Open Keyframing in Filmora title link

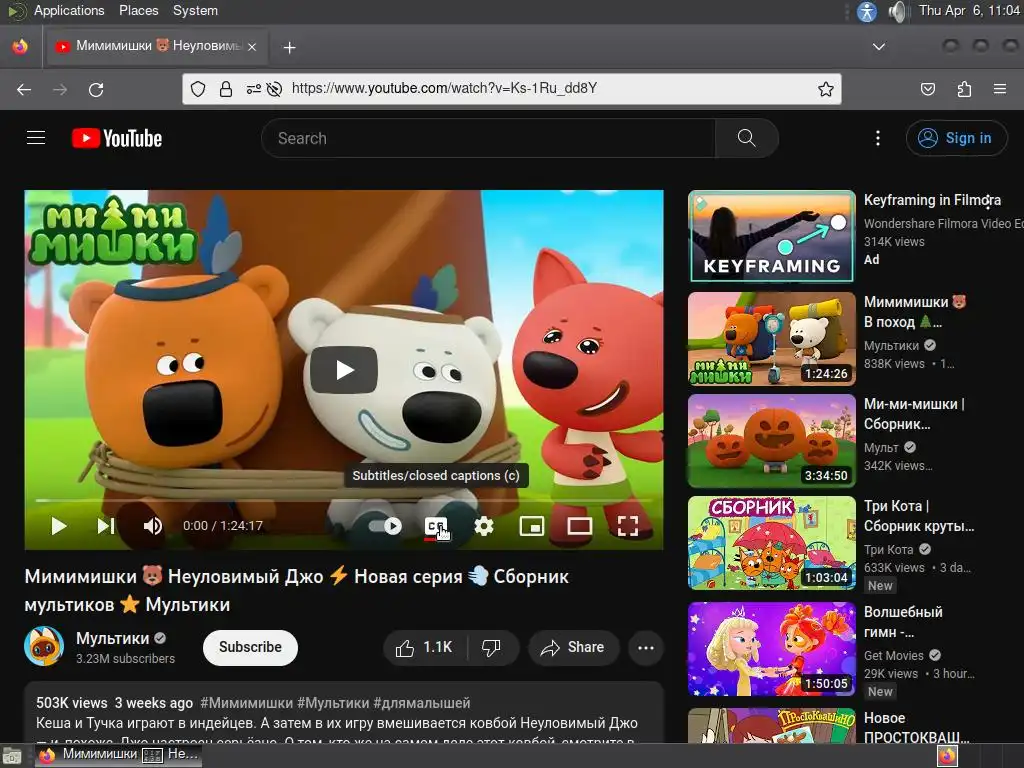tap(932, 200)
